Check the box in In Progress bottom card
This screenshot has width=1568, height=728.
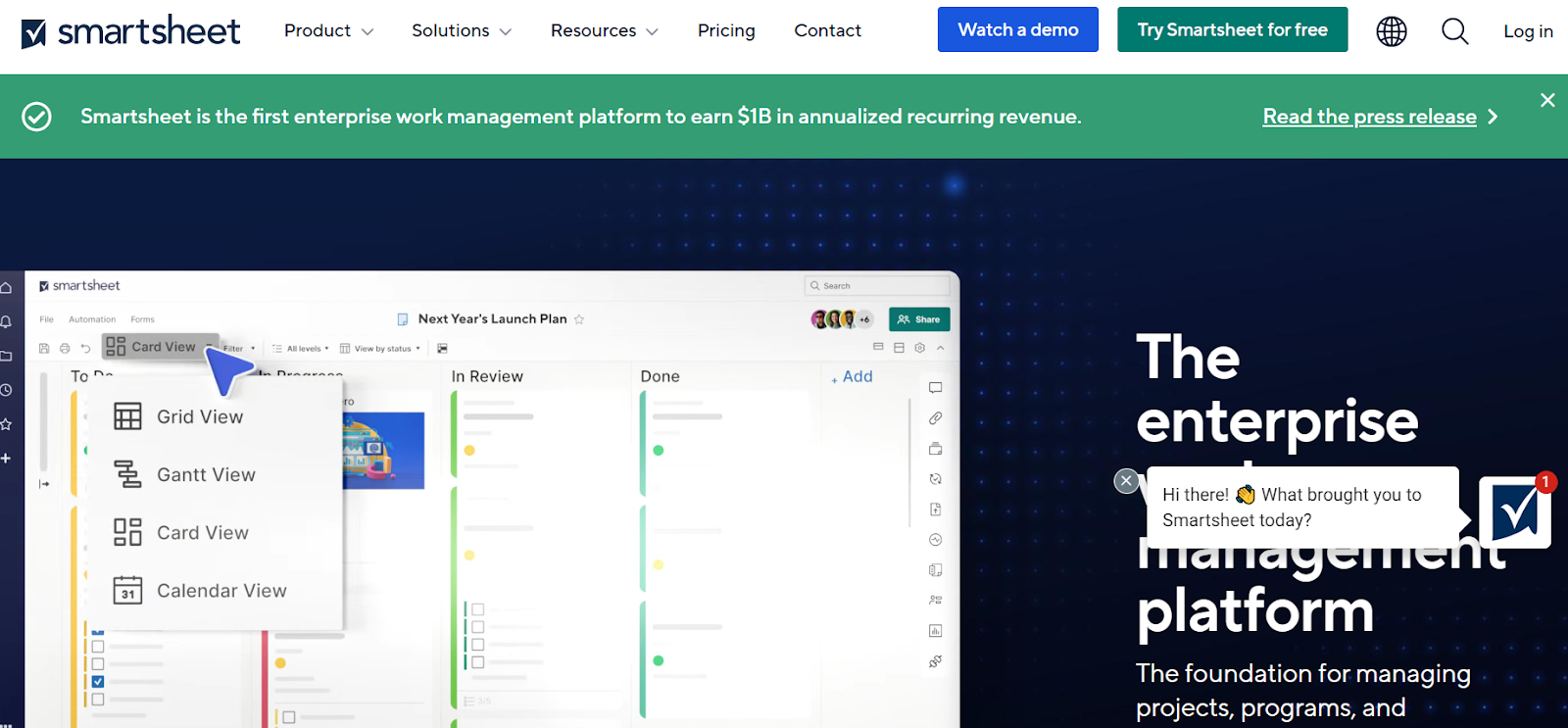289,717
